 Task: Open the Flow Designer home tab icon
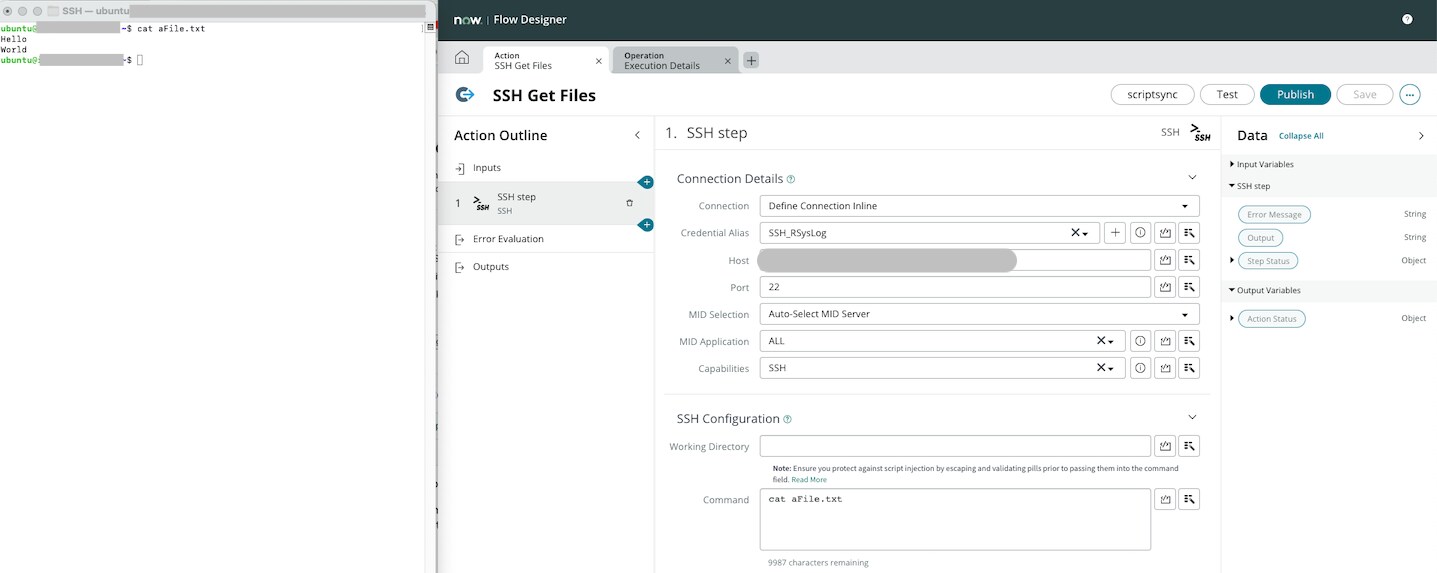tap(462, 58)
